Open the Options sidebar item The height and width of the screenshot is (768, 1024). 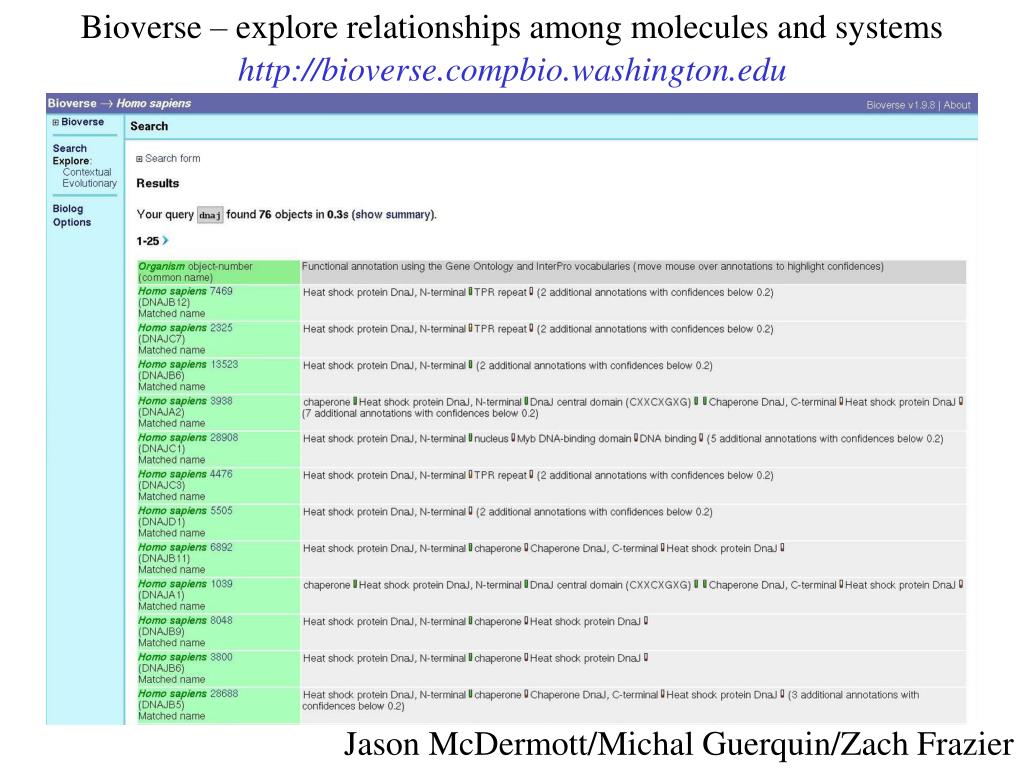pyautogui.click(x=72, y=222)
